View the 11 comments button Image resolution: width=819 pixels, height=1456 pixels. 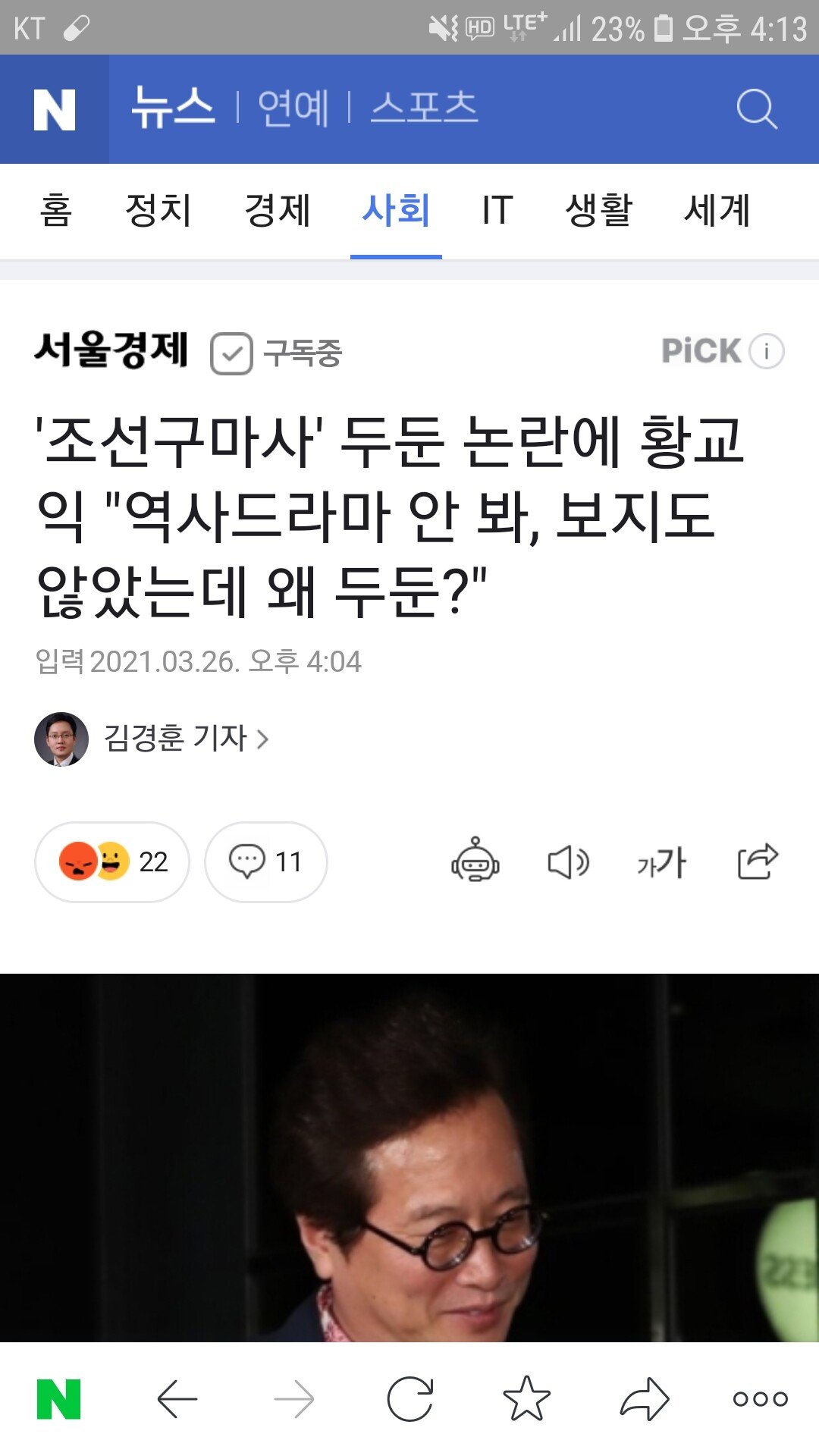266,862
